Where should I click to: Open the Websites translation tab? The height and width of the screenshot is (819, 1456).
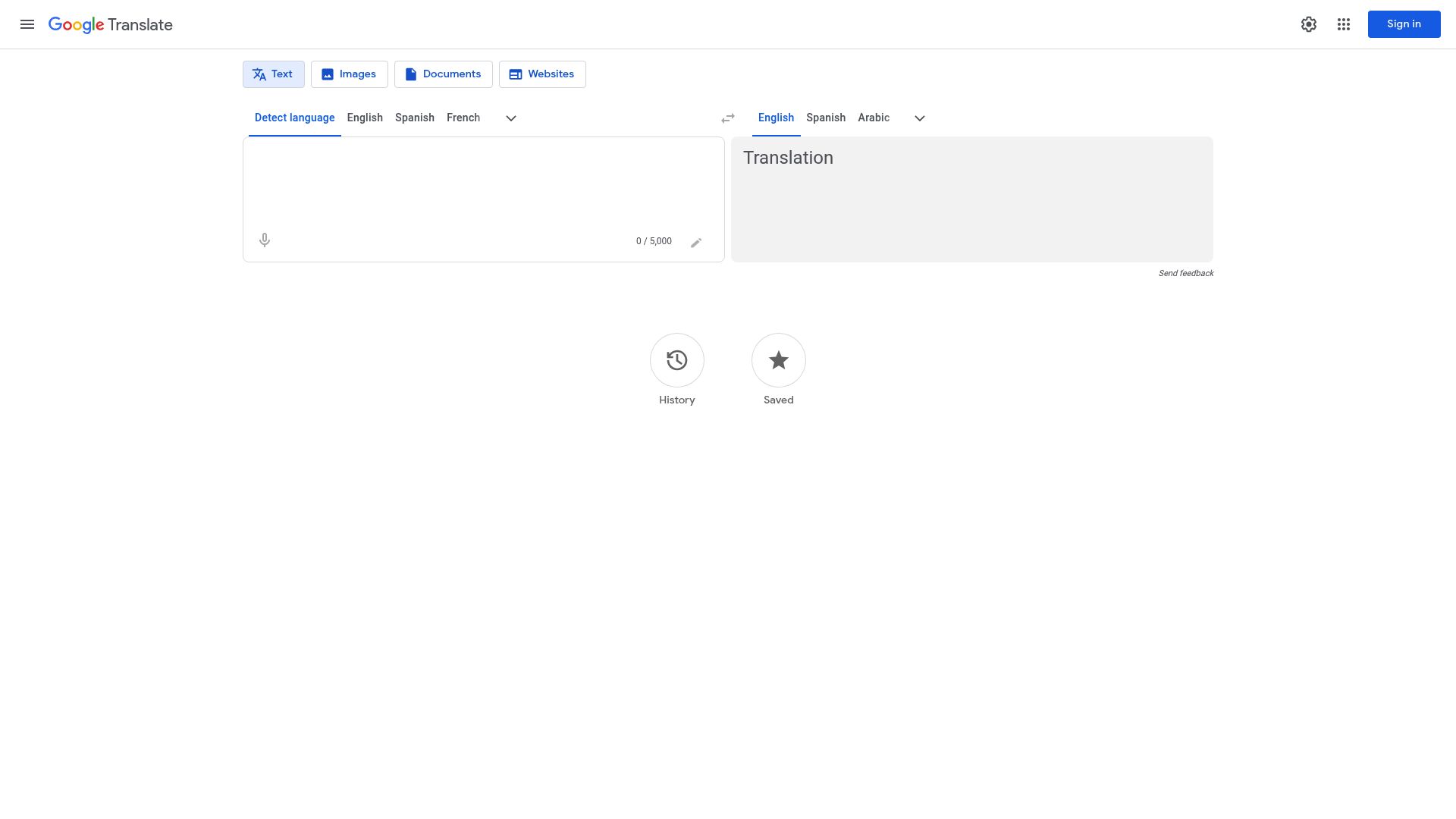pyautogui.click(x=542, y=74)
